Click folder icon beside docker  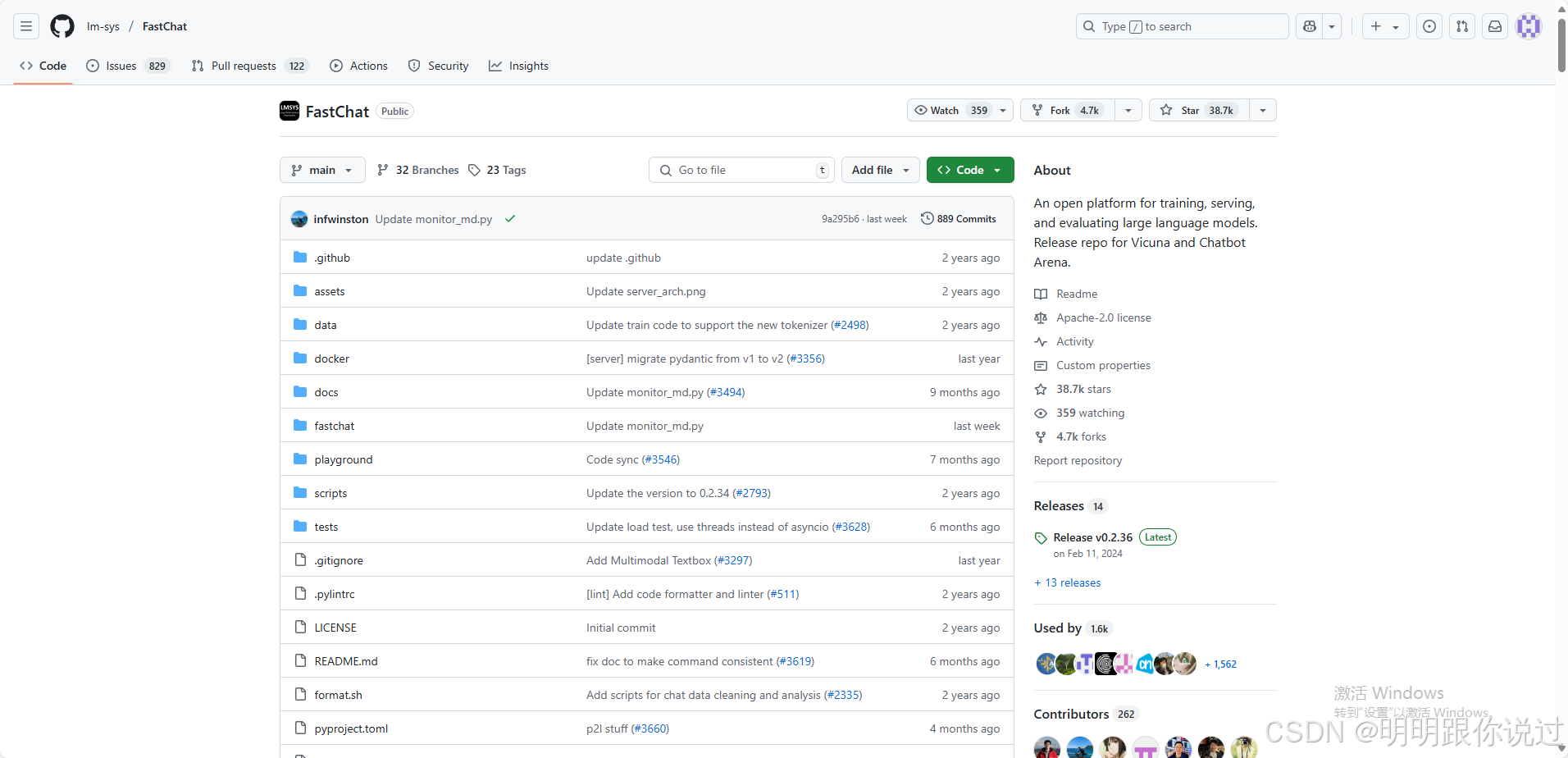300,358
